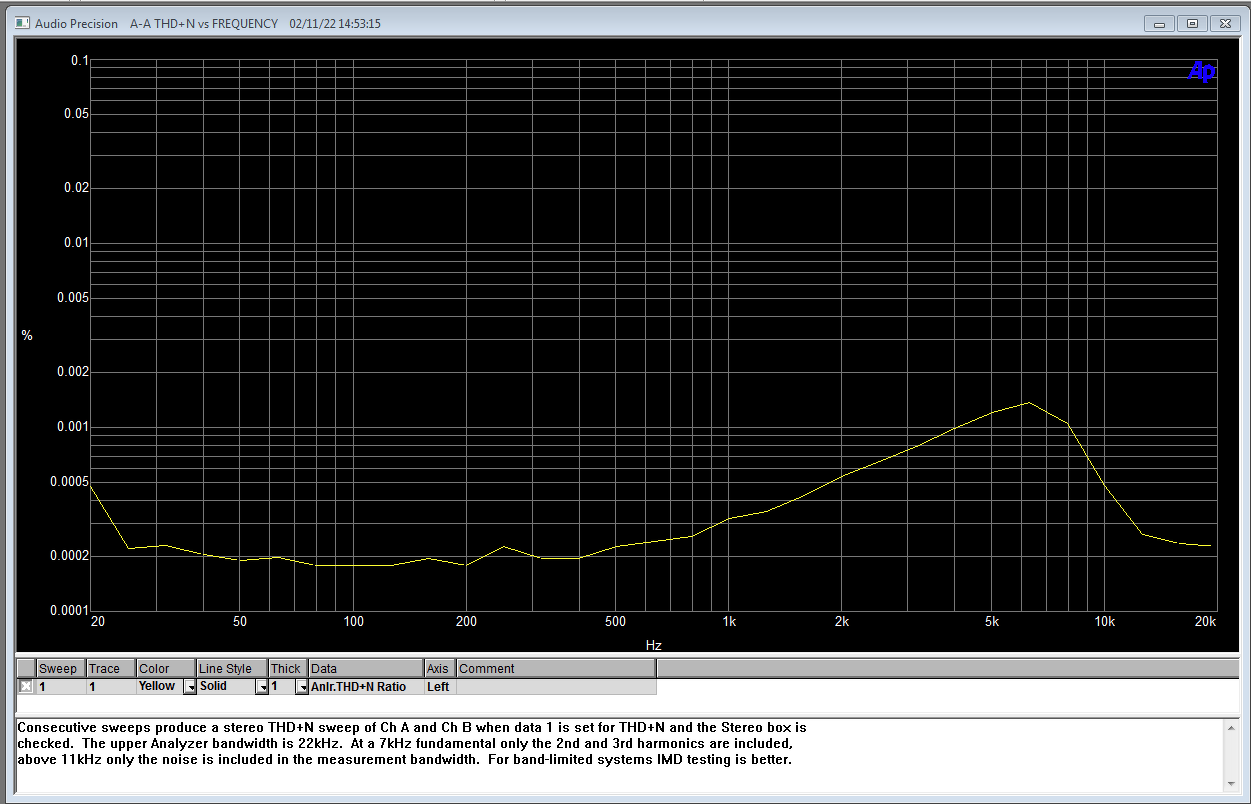1251x804 pixels.
Task: Restore the Audio Precision graph window
Action: pos(1192,23)
